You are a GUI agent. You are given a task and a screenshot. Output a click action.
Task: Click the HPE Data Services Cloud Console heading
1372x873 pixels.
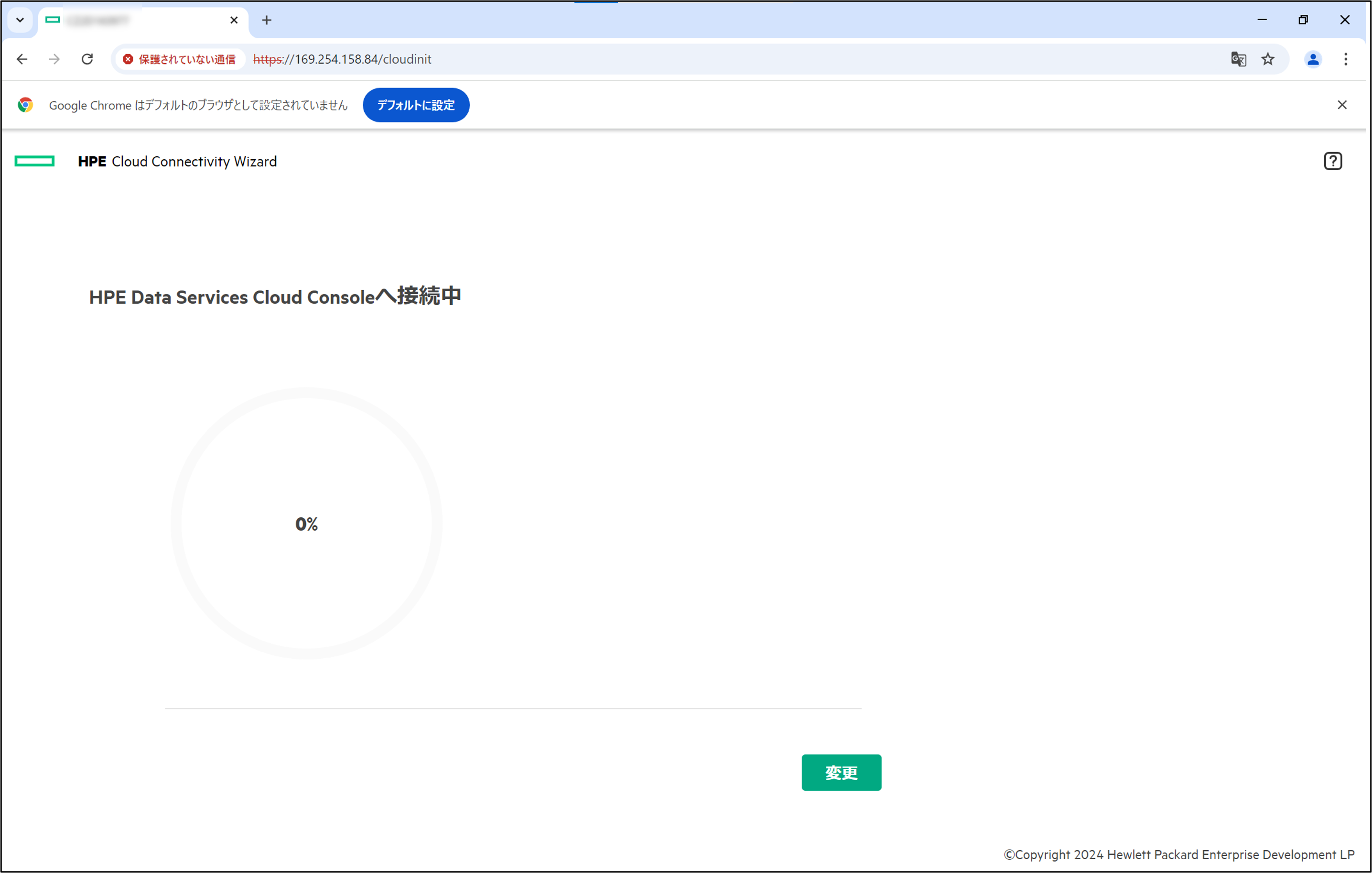coord(275,296)
